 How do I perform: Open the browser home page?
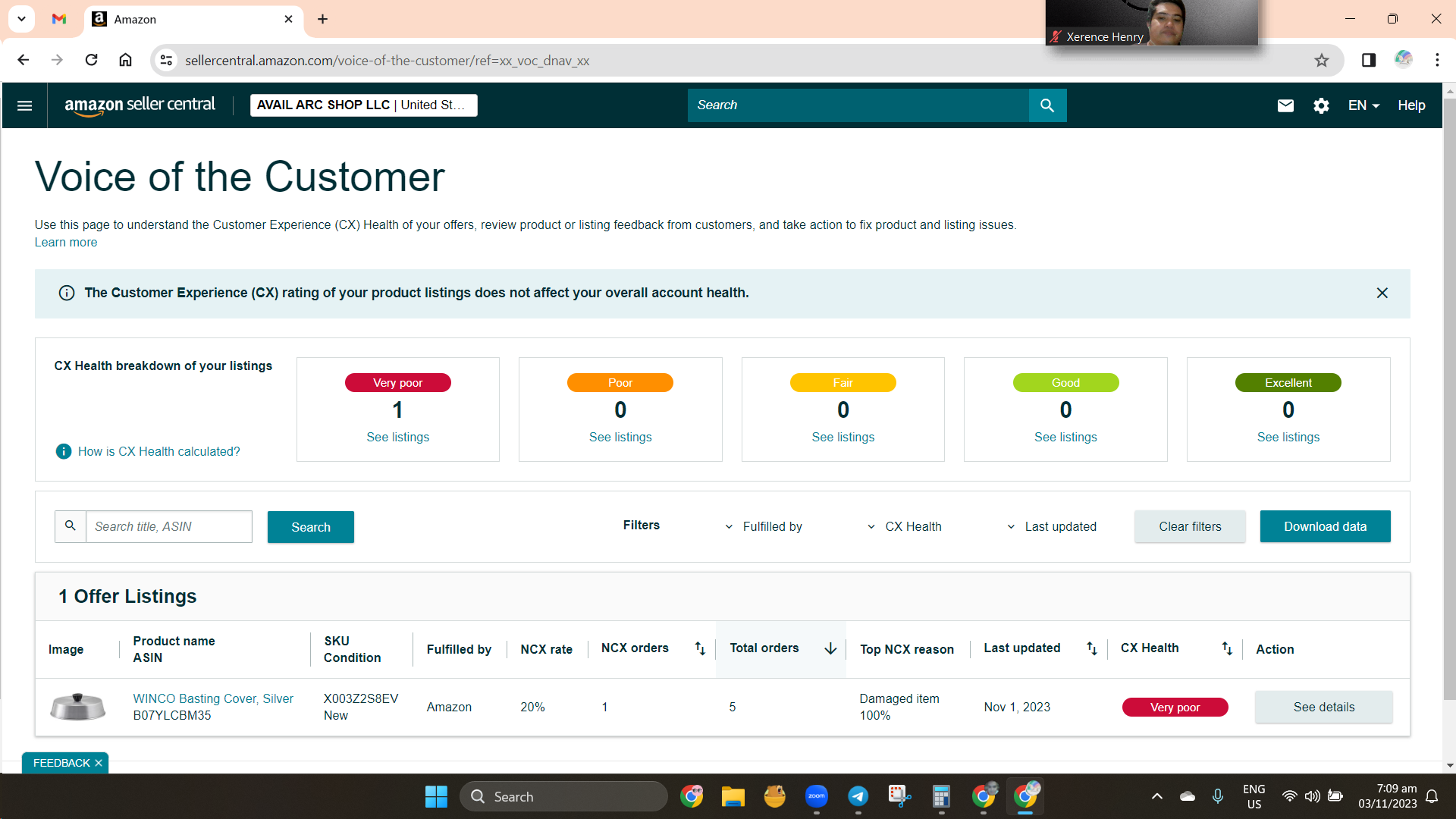(125, 60)
